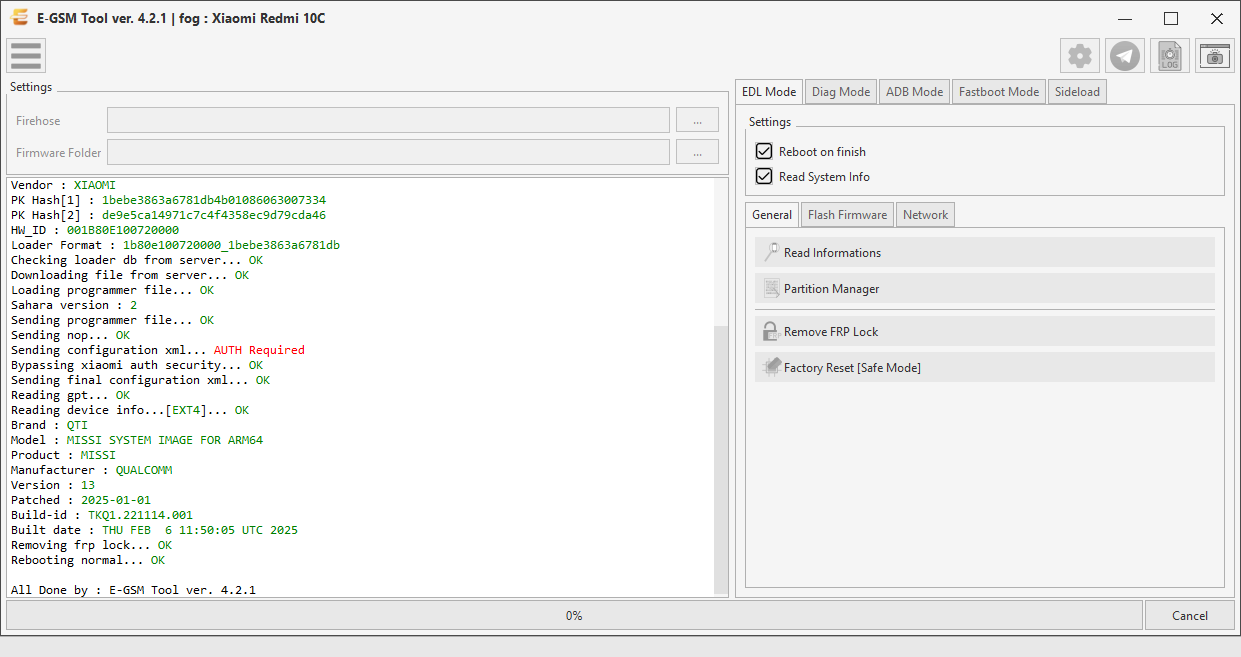Switch to the Fastboot Mode tab
The width and height of the screenshot is (1241, 657).
click(999, 91)
